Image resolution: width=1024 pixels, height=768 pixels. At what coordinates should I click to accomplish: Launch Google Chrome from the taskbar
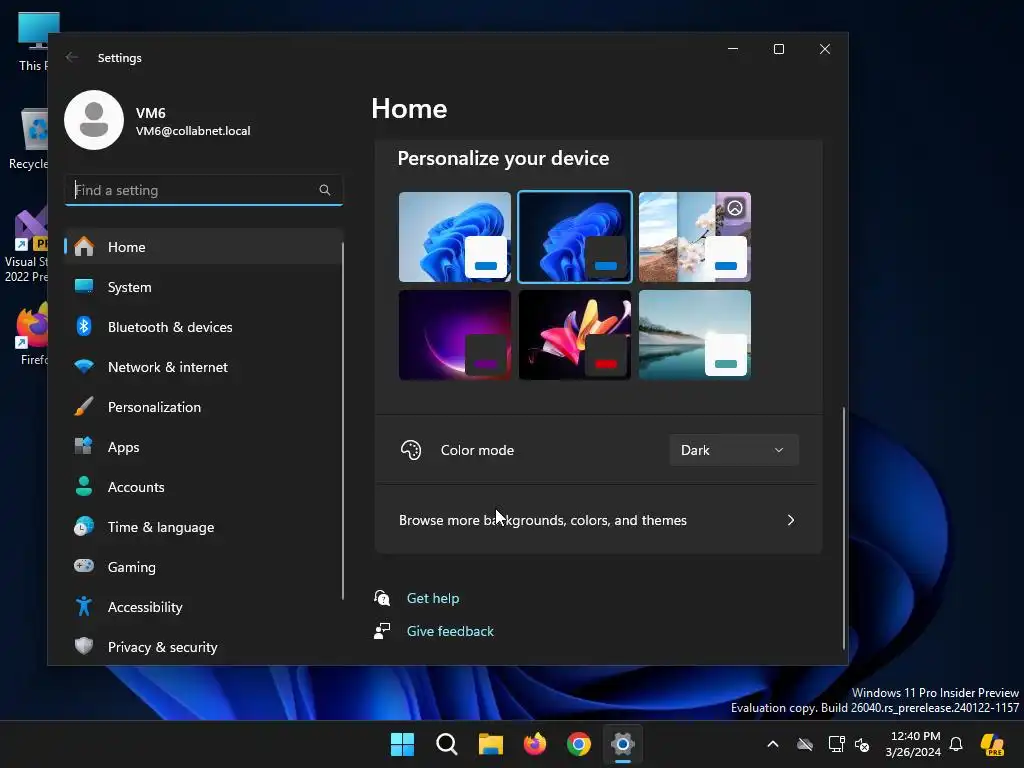pyautogui.click(x=579, y=744)
